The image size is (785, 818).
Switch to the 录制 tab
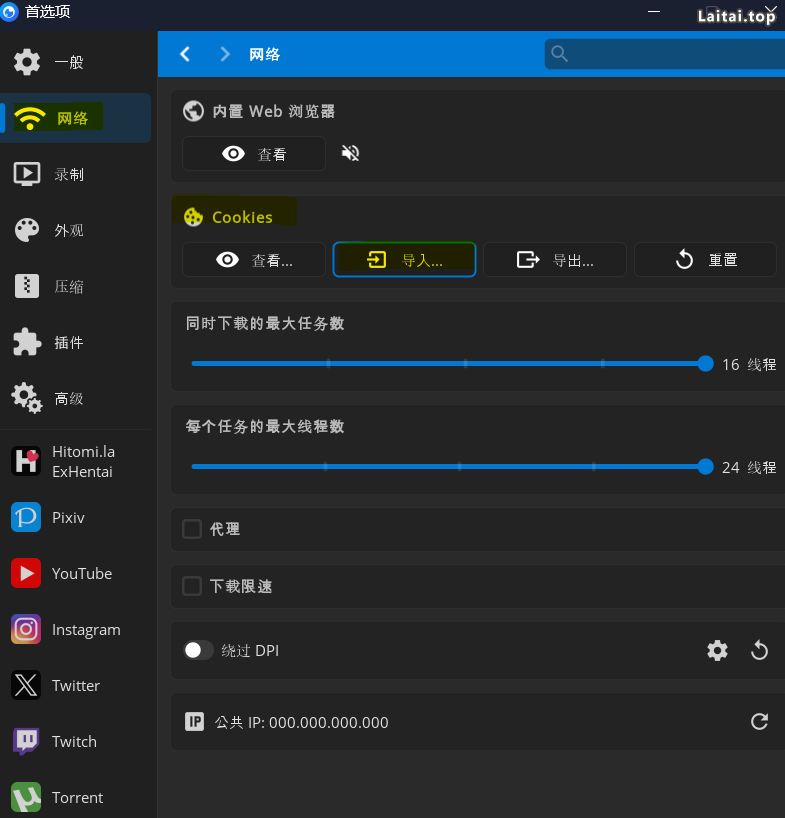(68, 174)
